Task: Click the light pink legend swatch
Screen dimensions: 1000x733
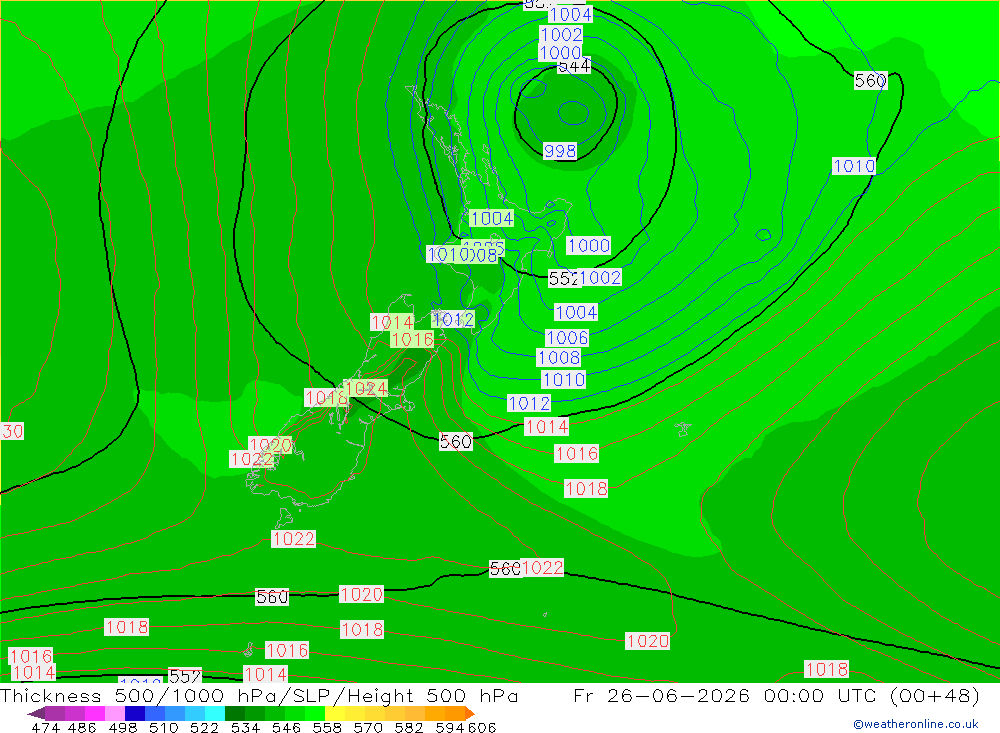Action: (115, 713)
